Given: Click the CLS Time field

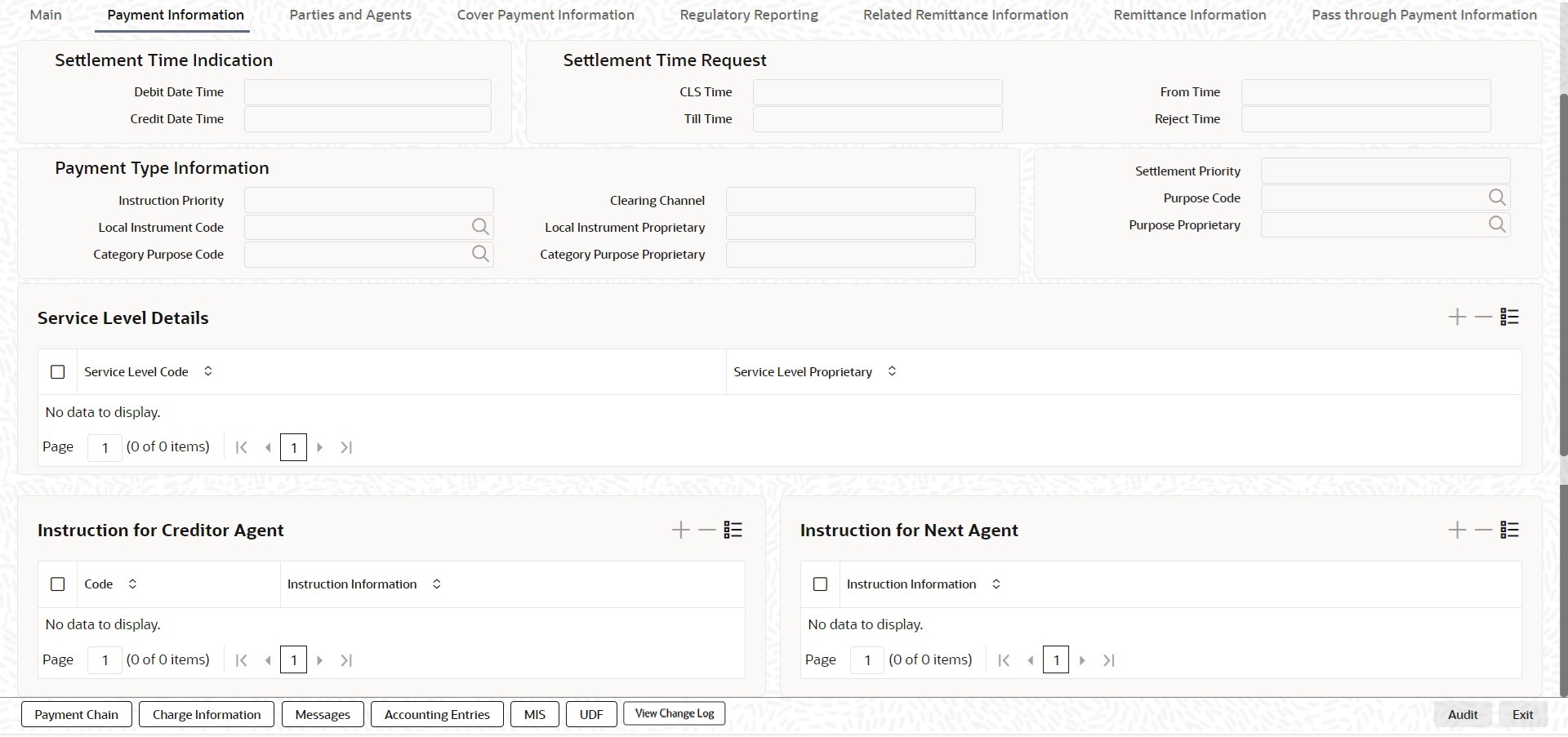Looking at the screenshot, I should (877, 92).
